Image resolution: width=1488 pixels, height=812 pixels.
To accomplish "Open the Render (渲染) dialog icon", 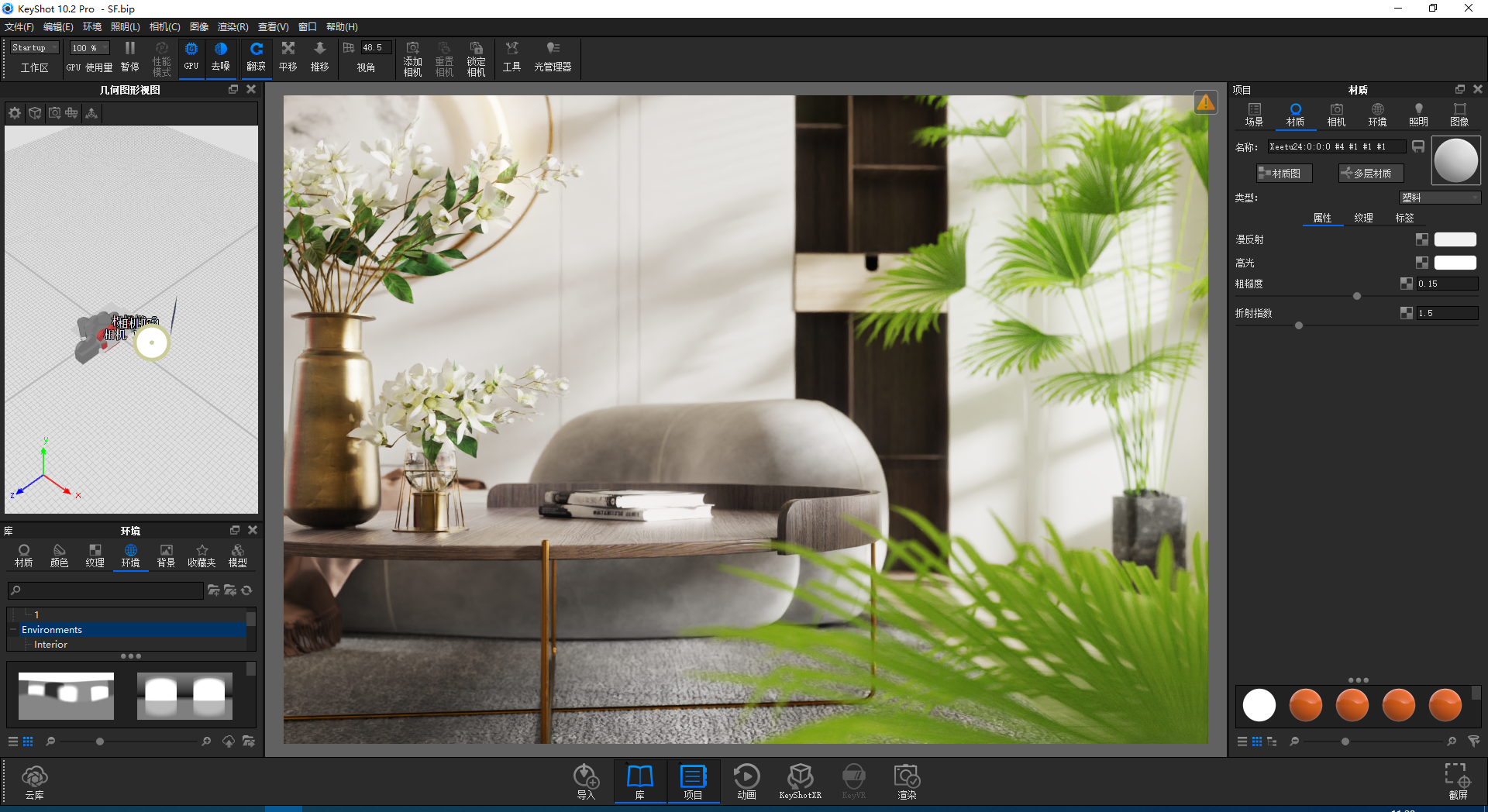I will click(906, 780).
